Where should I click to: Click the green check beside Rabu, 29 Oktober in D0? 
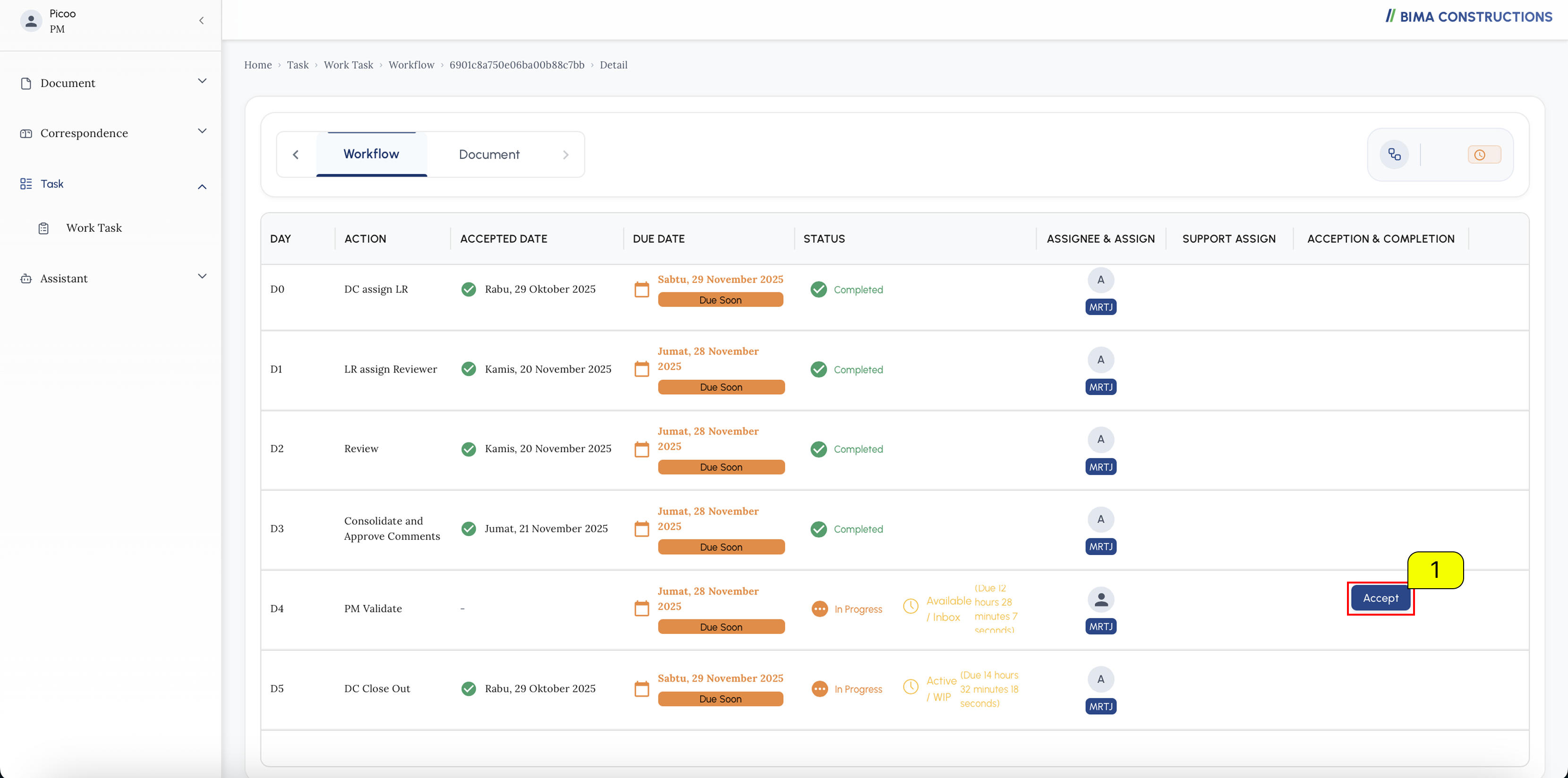pos(468,289)
